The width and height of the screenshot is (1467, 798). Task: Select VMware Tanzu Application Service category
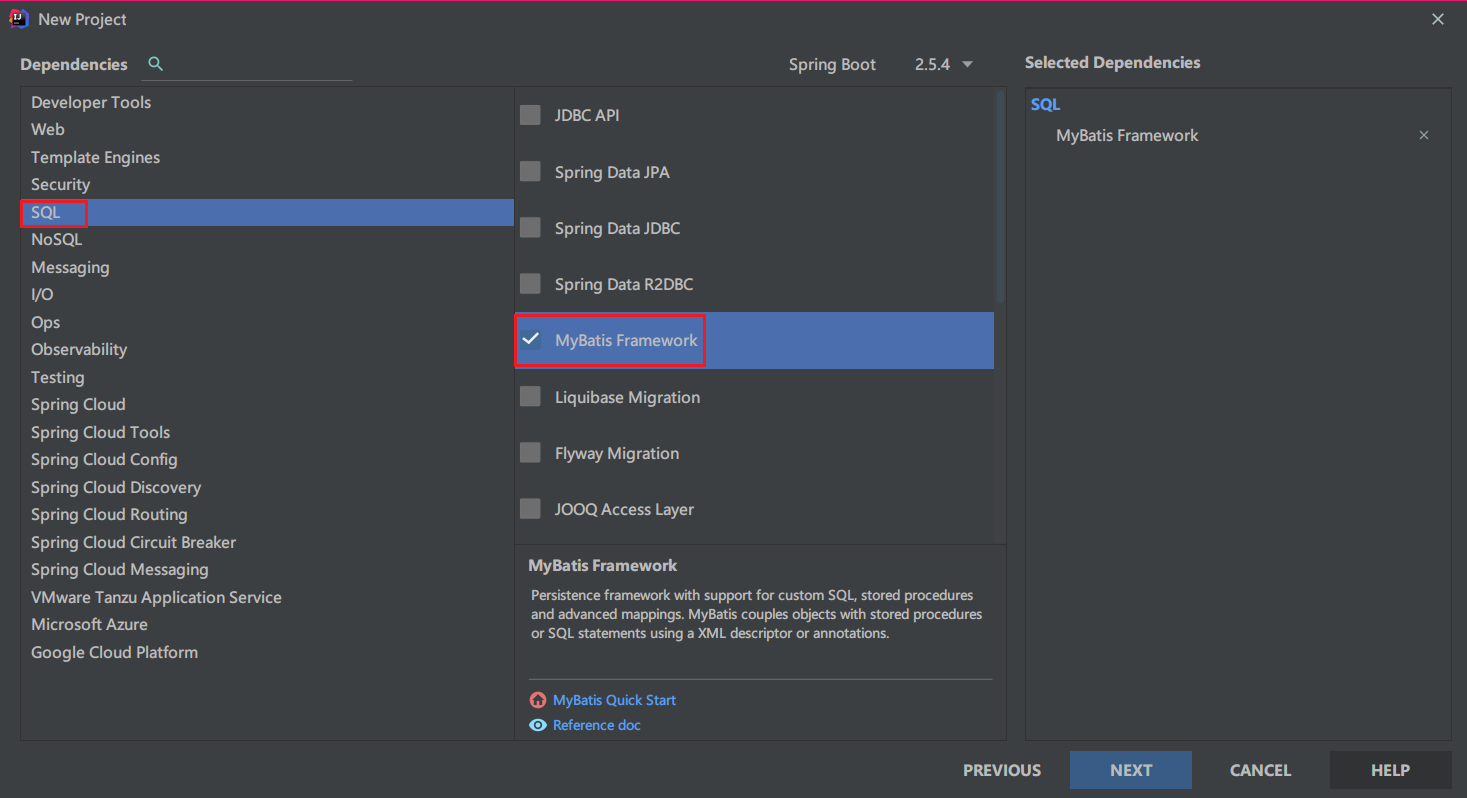tap(267, 597)
